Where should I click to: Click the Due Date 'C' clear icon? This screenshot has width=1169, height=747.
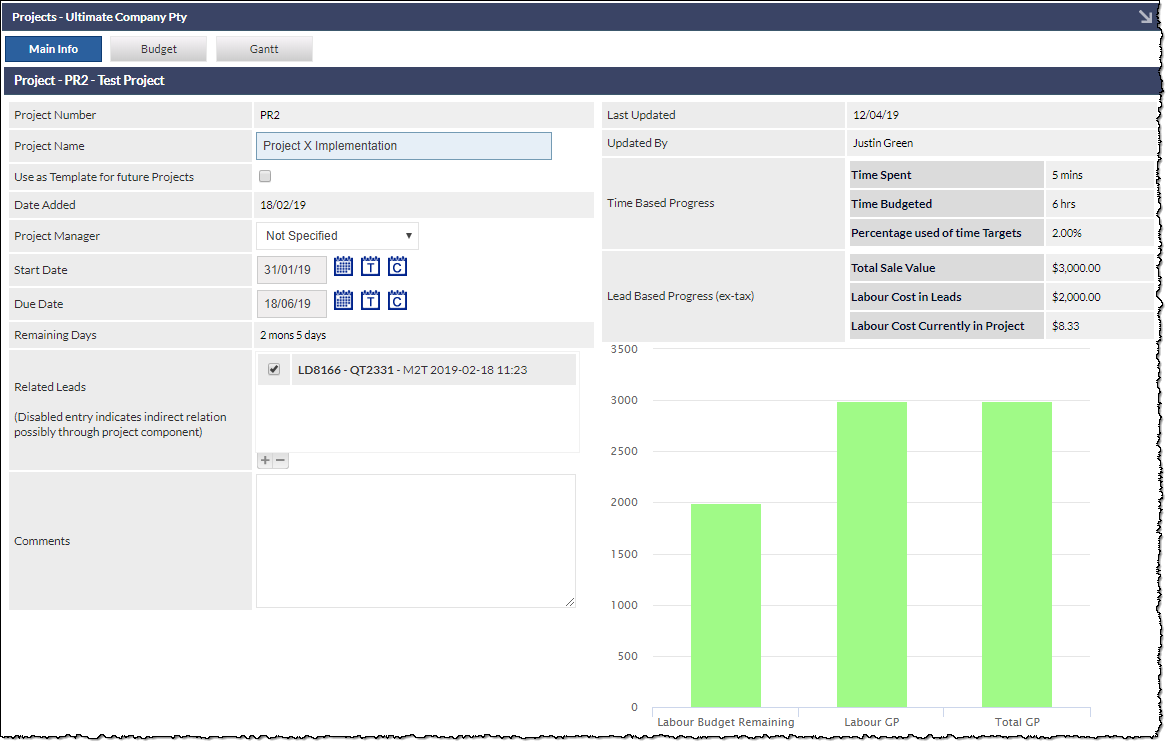tap(397, 300)
